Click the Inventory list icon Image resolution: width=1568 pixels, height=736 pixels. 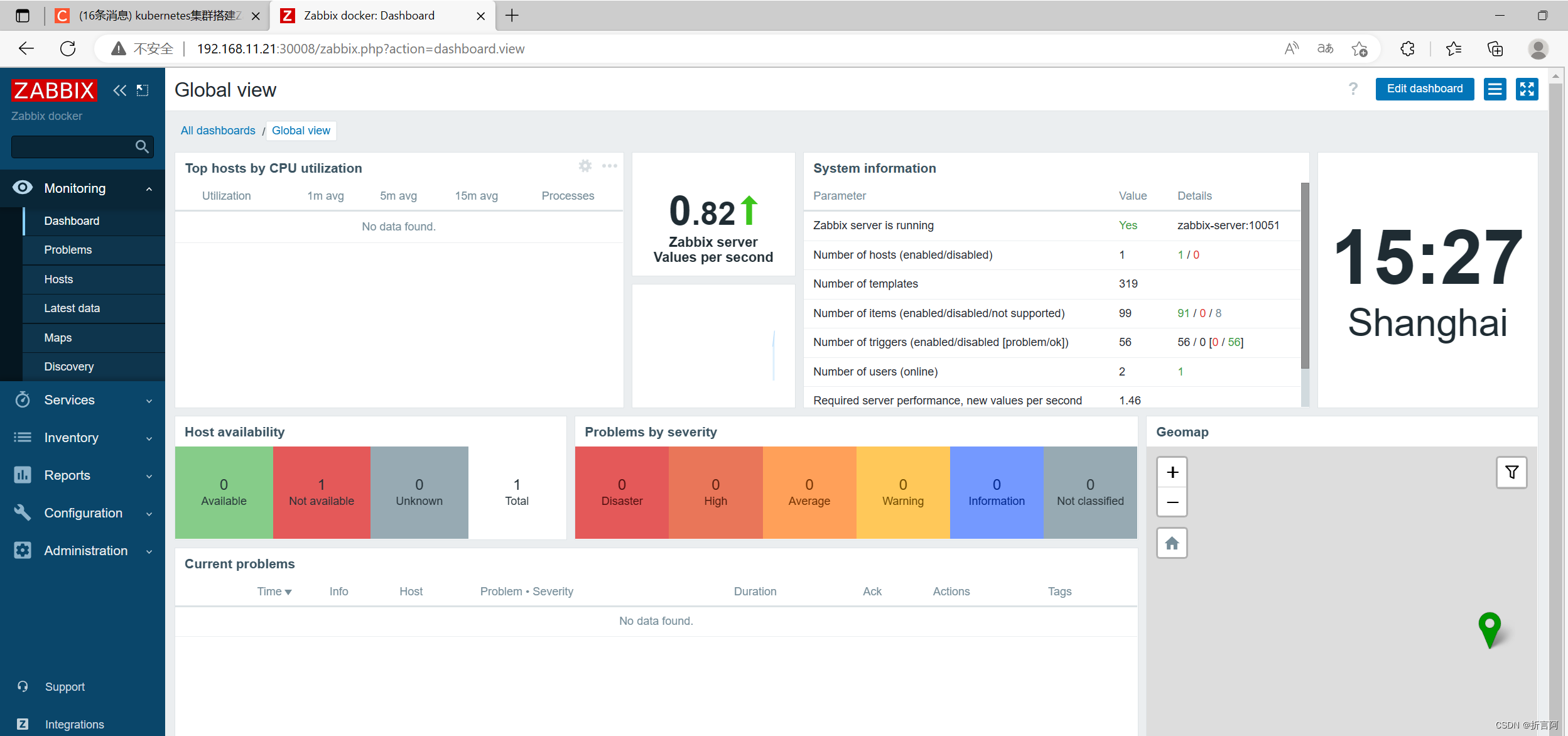tap(23, 438)
